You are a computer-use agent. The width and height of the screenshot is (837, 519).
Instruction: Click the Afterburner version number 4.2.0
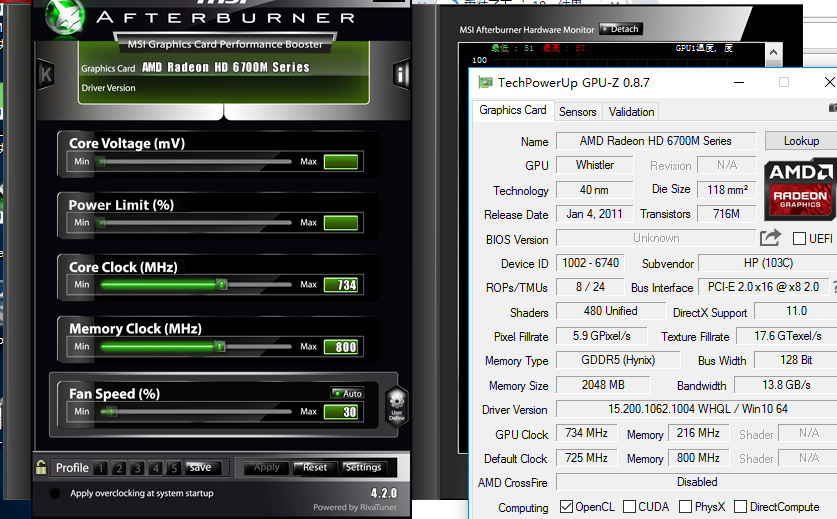(x=384, y=493)
